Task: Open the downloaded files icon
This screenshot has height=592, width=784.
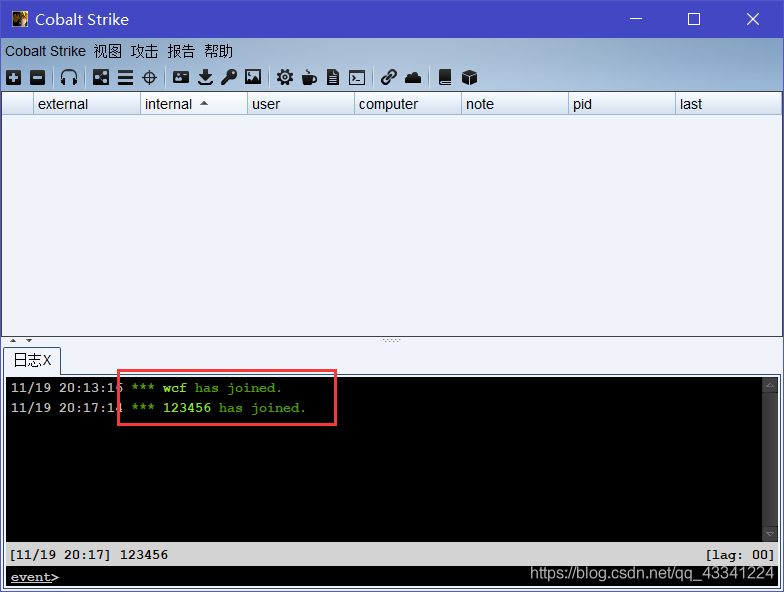Action: 205,78
